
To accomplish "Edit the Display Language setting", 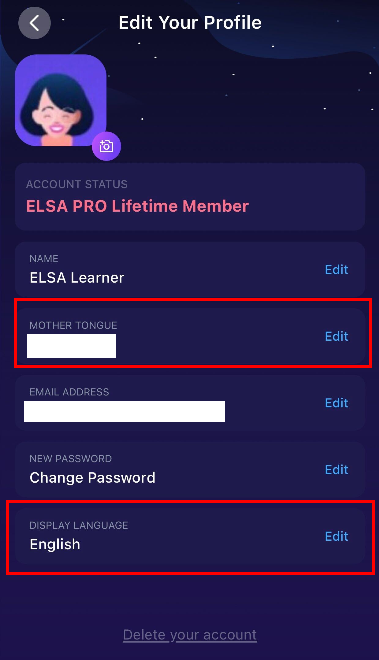I will point(336,536).
